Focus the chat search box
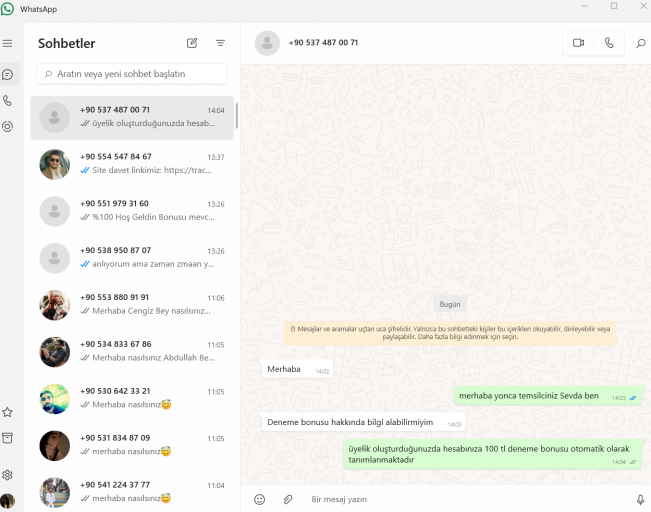This screenshot has width=651, height=512. 132,74
